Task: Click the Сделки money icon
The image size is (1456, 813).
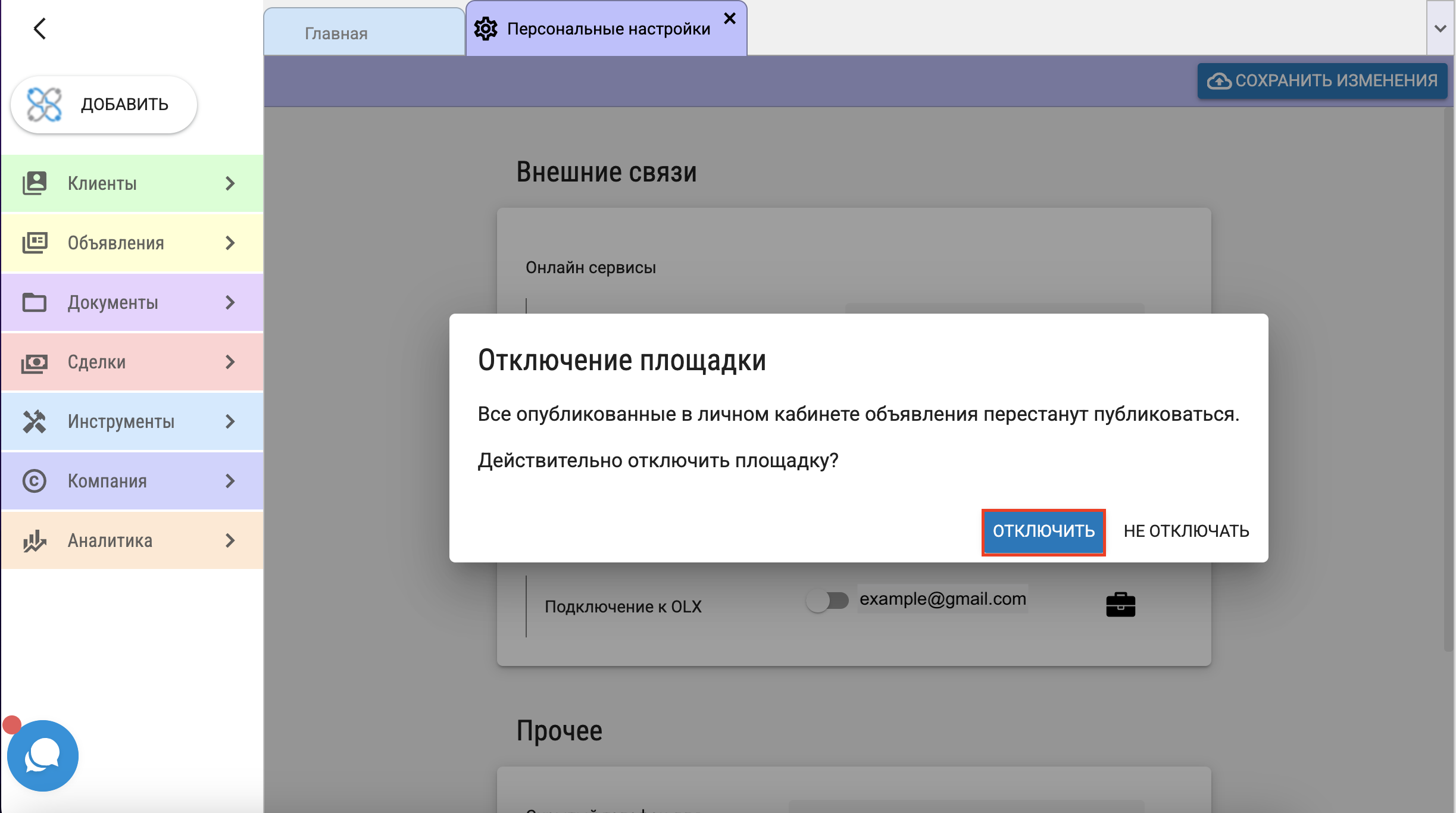Action: pos(35,362)
